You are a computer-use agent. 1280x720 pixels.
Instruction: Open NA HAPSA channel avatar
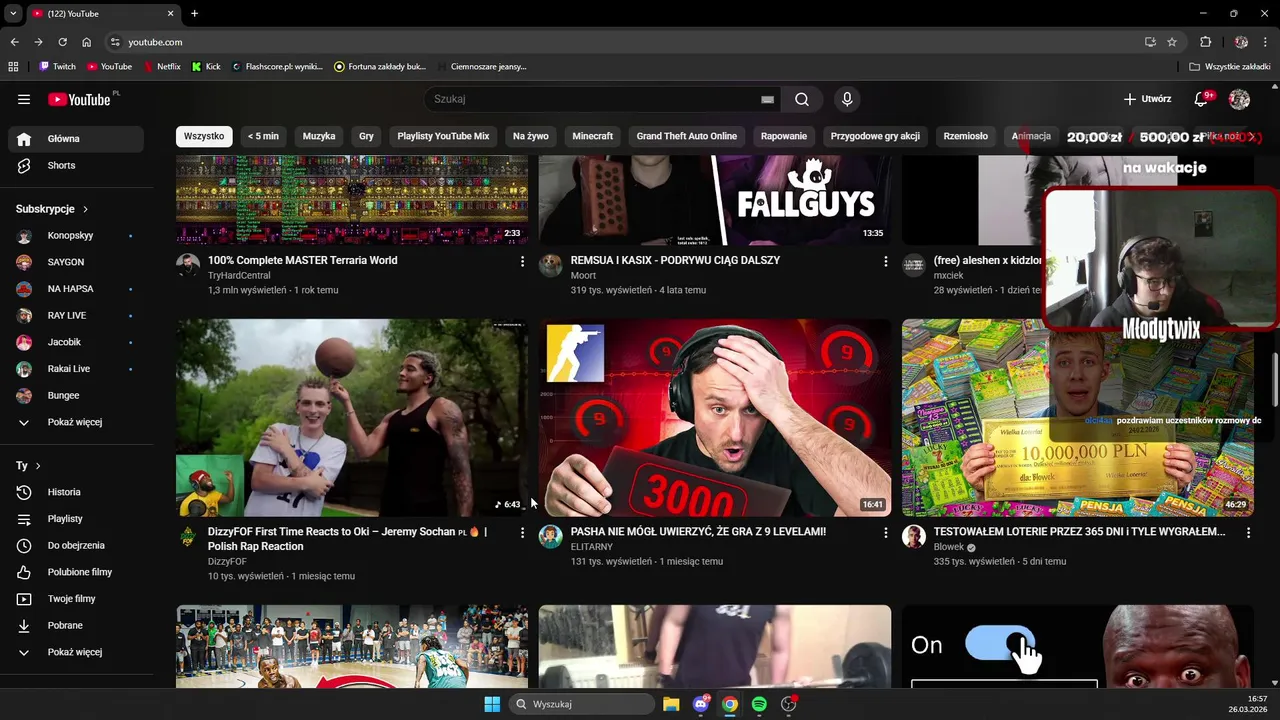24,289
